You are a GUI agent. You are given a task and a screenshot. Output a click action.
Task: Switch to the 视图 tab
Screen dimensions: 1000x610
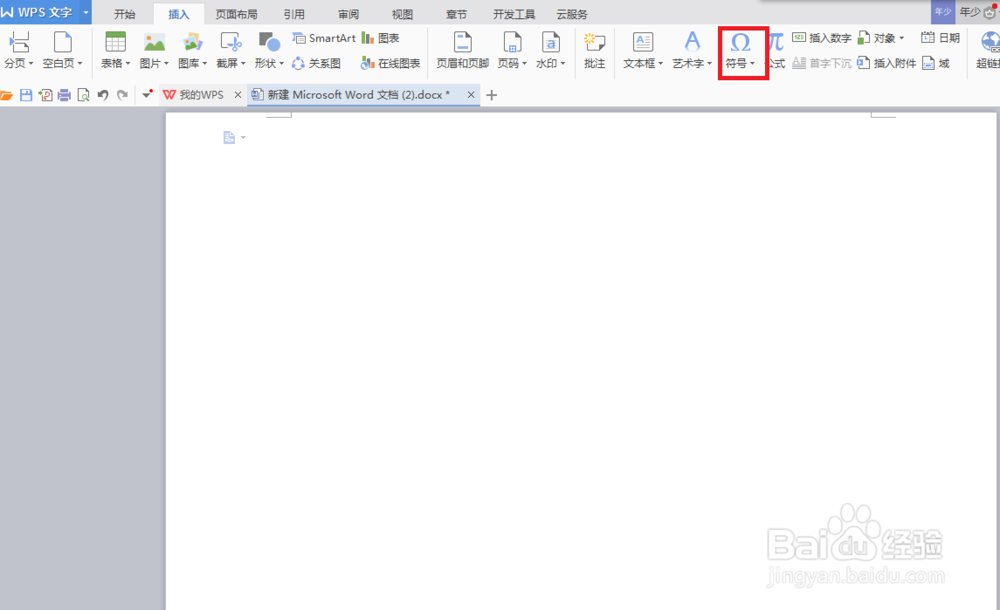pyautogui.click(x=402, y=14)
